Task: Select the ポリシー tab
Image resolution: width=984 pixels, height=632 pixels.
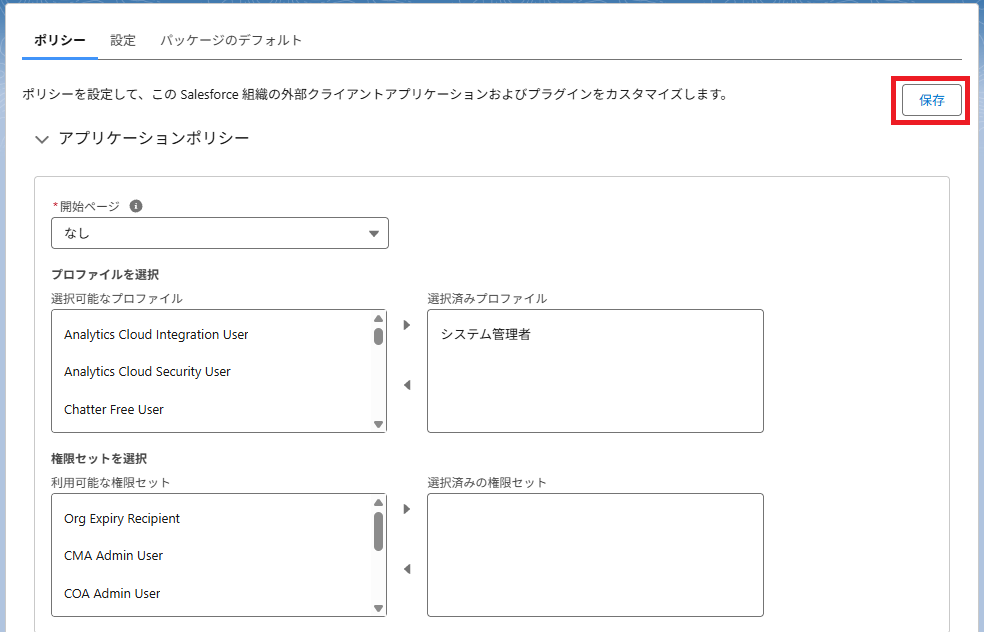Action: coord(60,40)
